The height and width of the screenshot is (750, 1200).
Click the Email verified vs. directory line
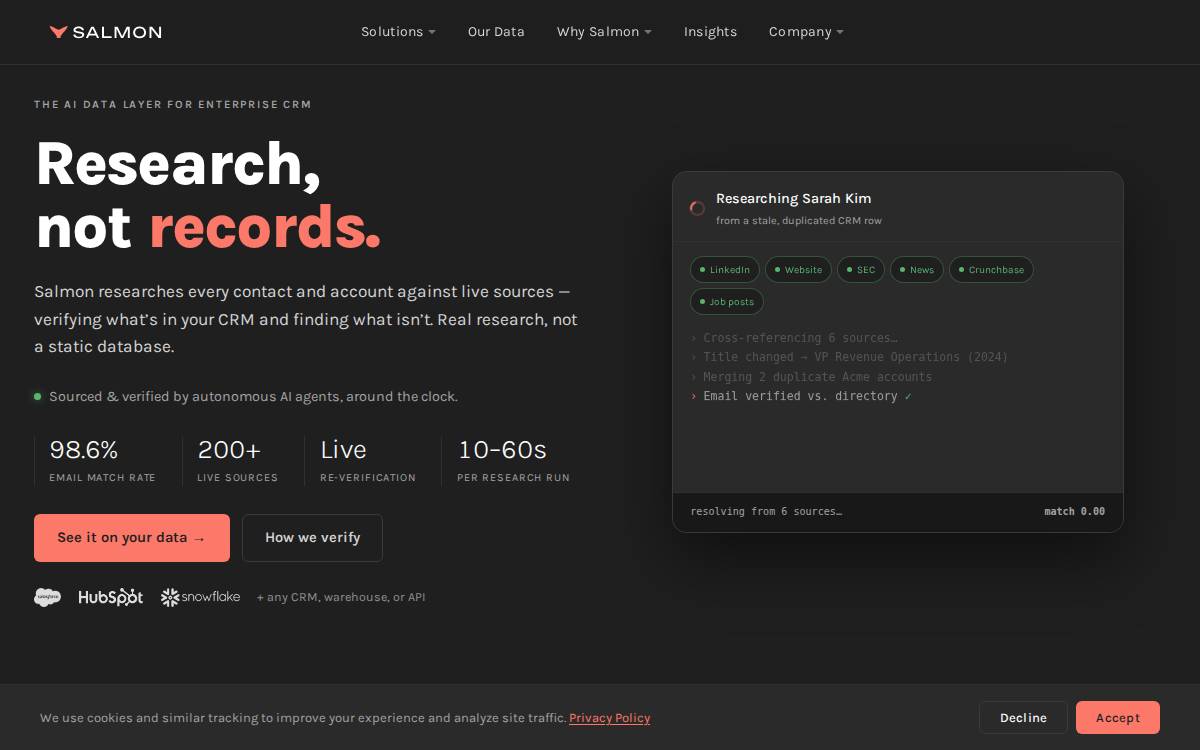801,396
